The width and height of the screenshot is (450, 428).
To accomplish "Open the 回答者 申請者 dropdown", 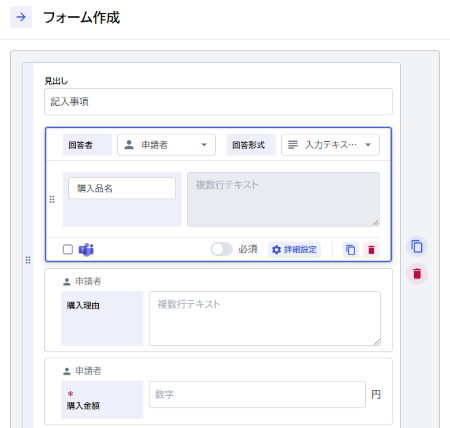I will coord(166,145).
